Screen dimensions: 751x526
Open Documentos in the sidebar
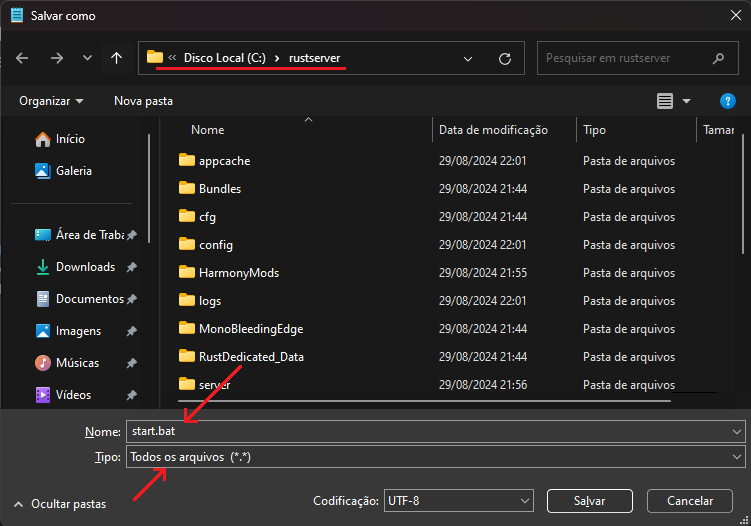[80, 299]
